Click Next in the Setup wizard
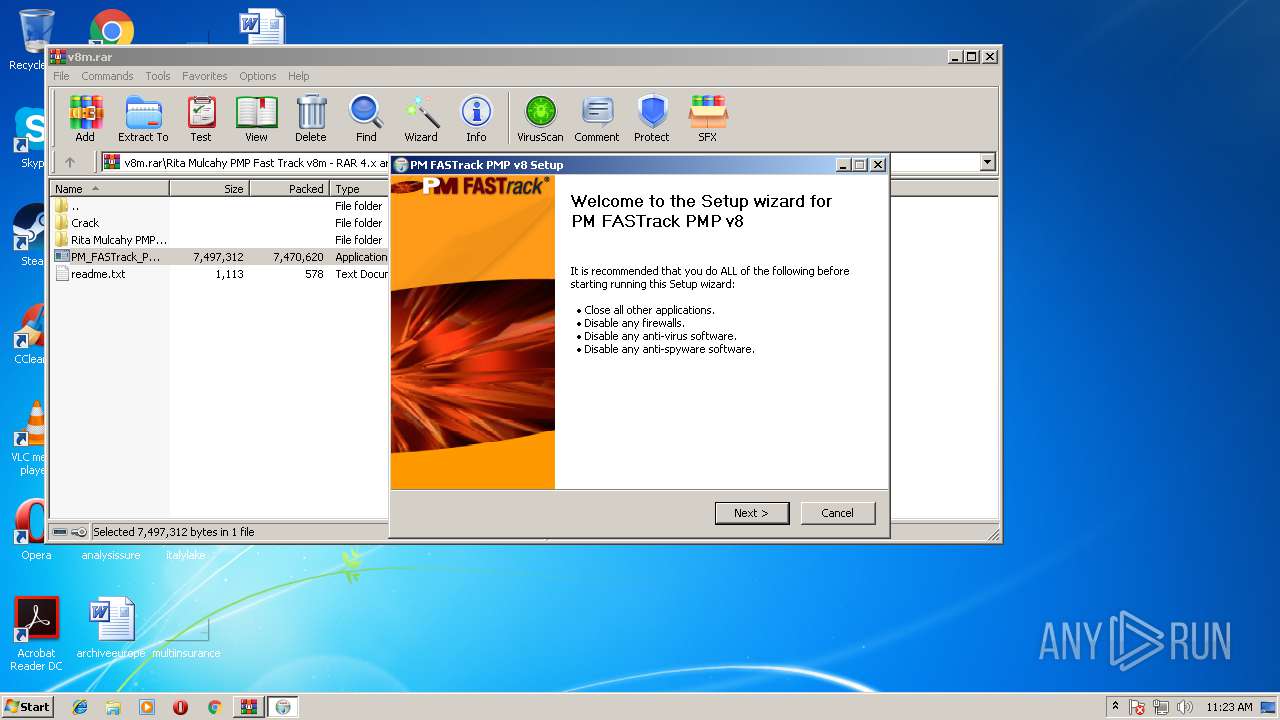 [x=752, y=513]
